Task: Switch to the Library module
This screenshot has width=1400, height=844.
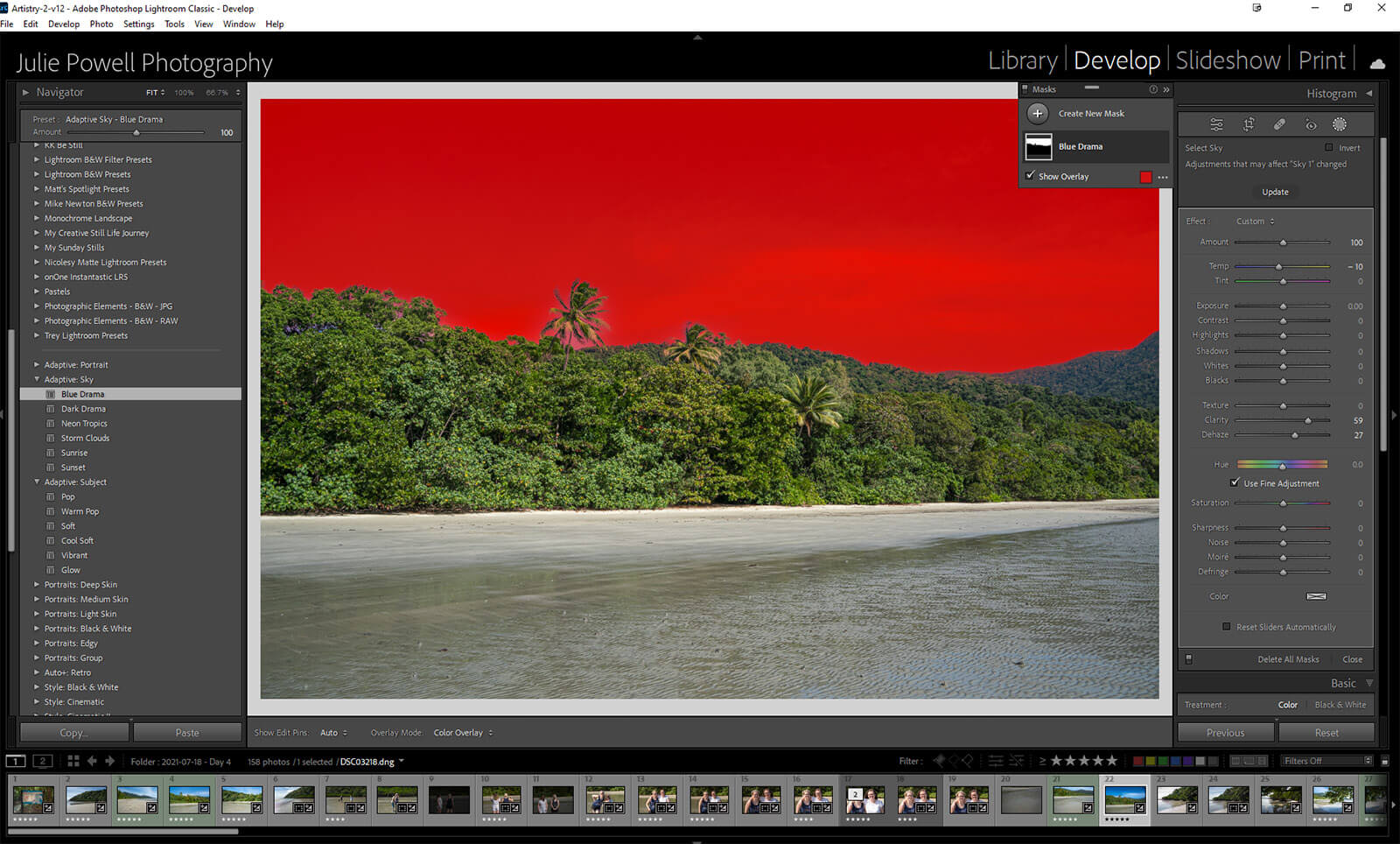Action: pyautogui.click(x=1022, y=60)
